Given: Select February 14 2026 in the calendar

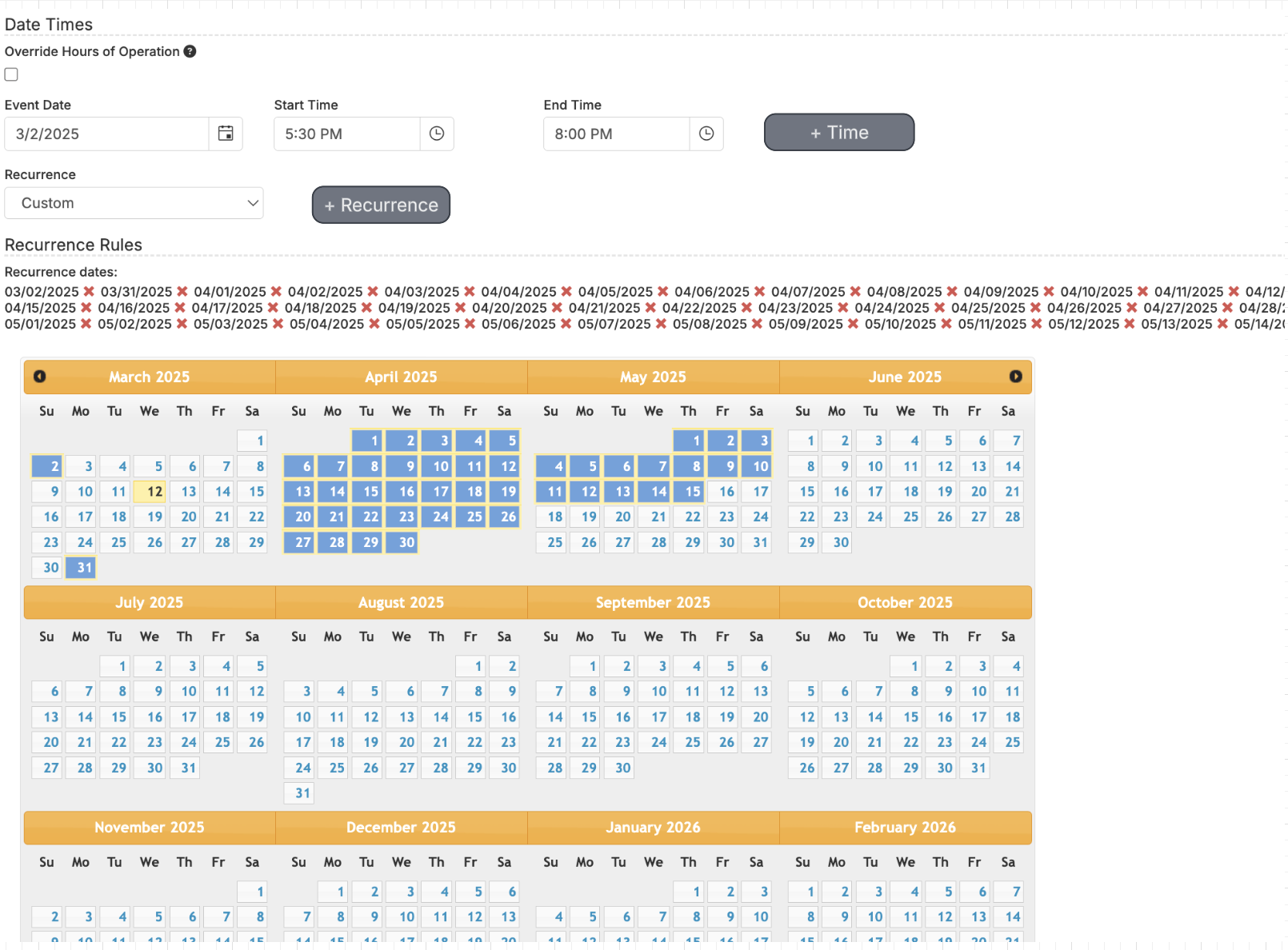Looking at the screenshot, I should (x=1009, y=917).
